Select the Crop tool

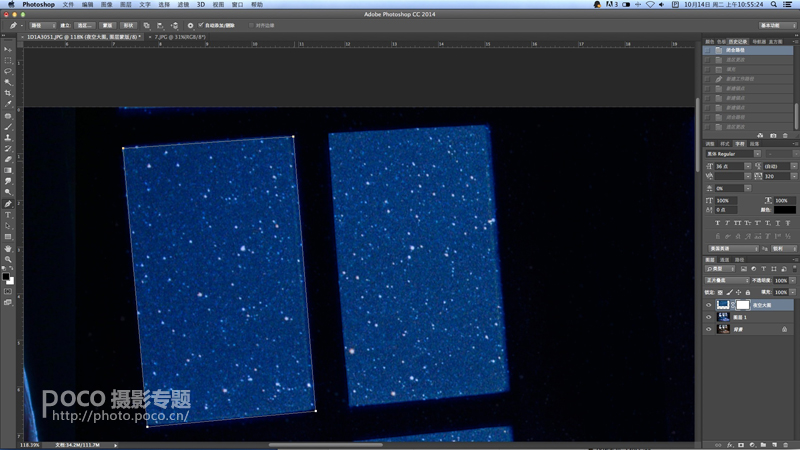coord(8,93)
